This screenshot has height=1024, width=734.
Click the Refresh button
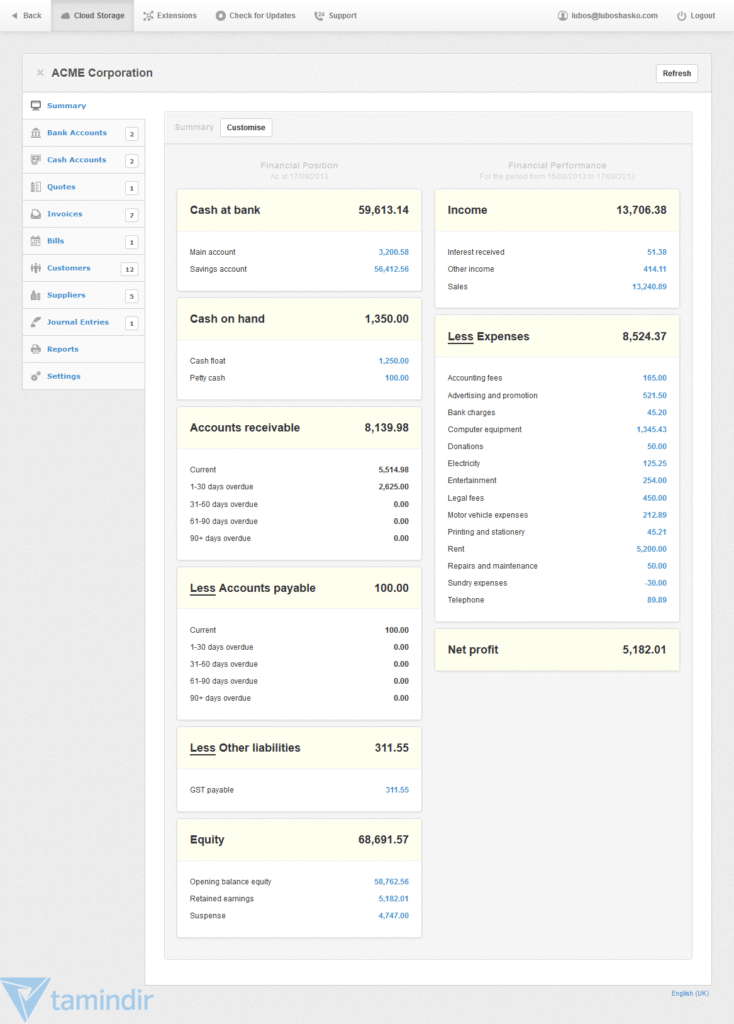pyautogui.click(x=677, y=73)
